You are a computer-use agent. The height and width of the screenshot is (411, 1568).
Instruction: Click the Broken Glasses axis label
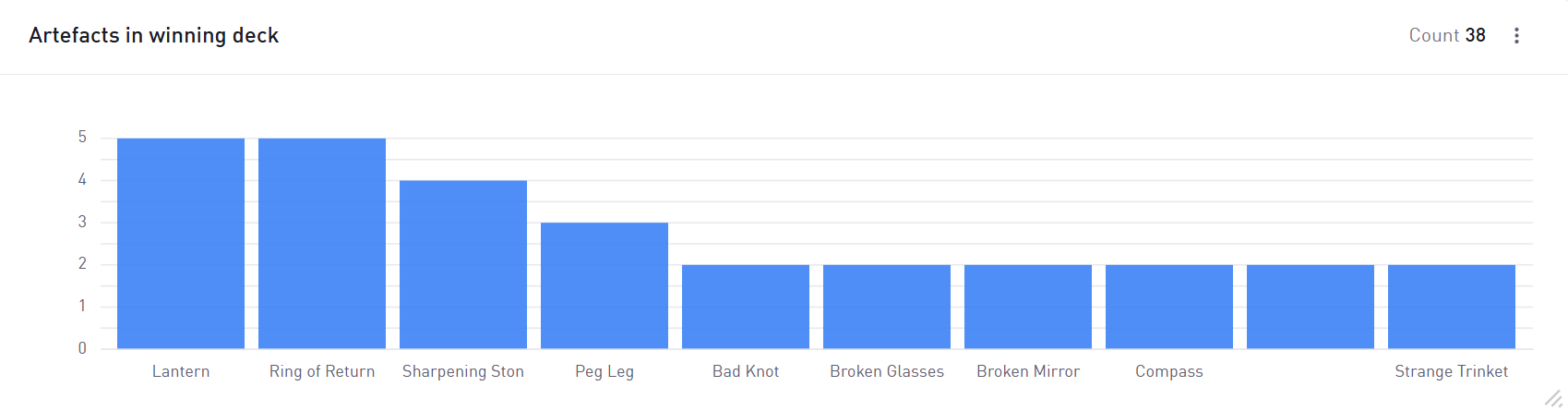pos(887,371)
